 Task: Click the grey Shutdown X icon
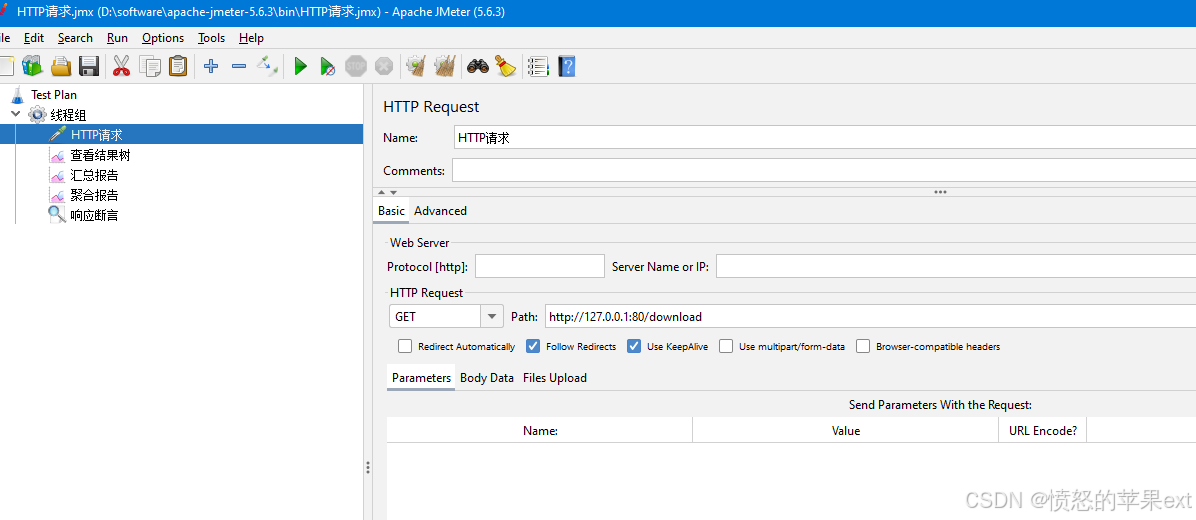point(384,66)
